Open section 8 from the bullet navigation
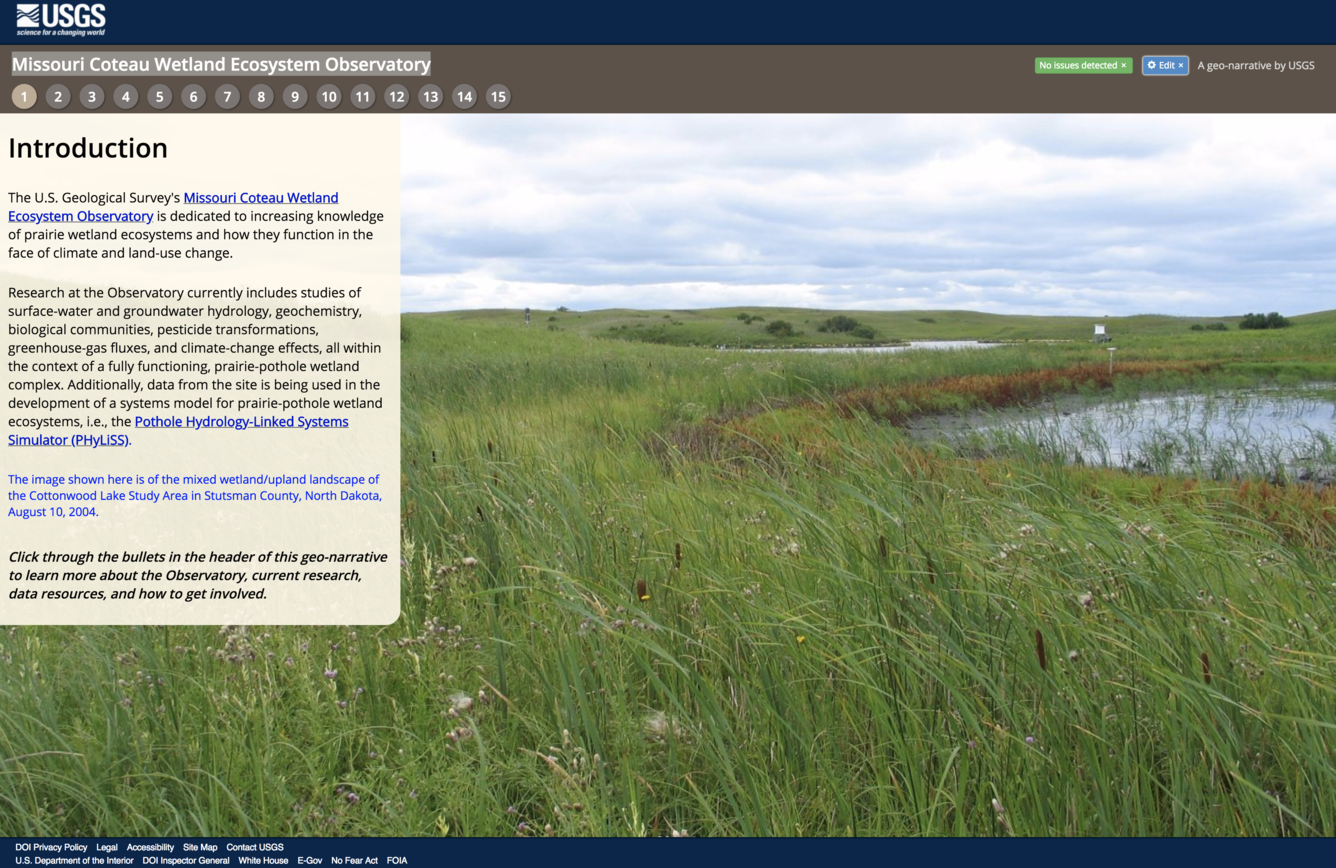Screen dimensions: 1336x868 coord(261,97)
